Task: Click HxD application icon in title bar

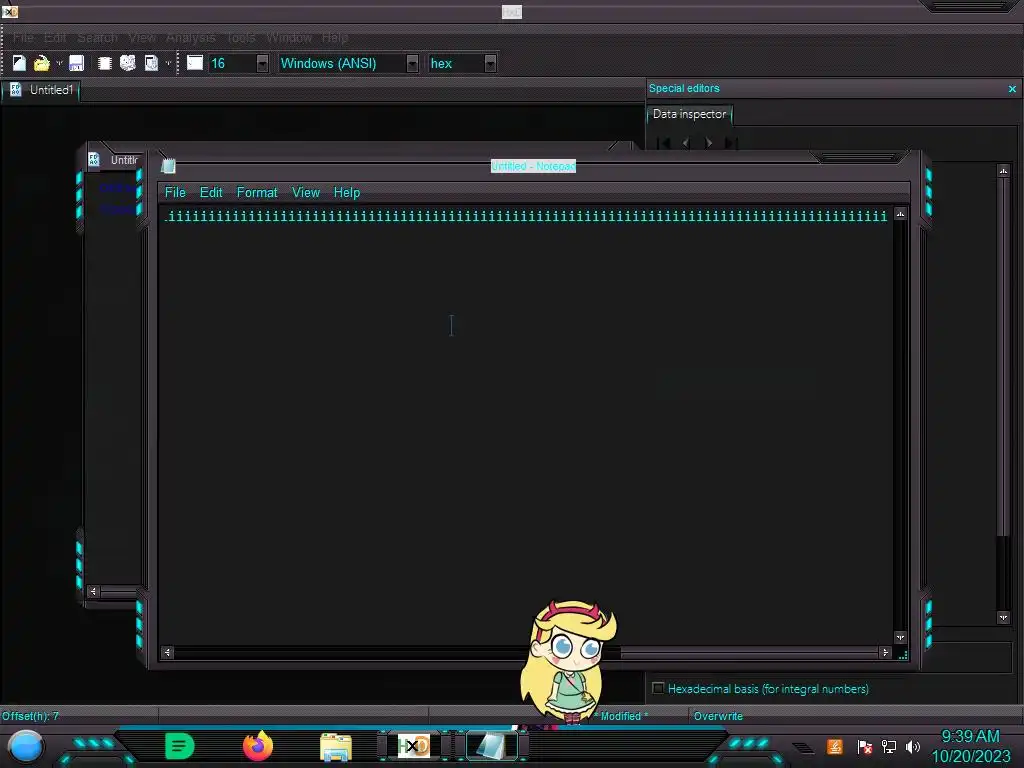Action: [10, 11]
